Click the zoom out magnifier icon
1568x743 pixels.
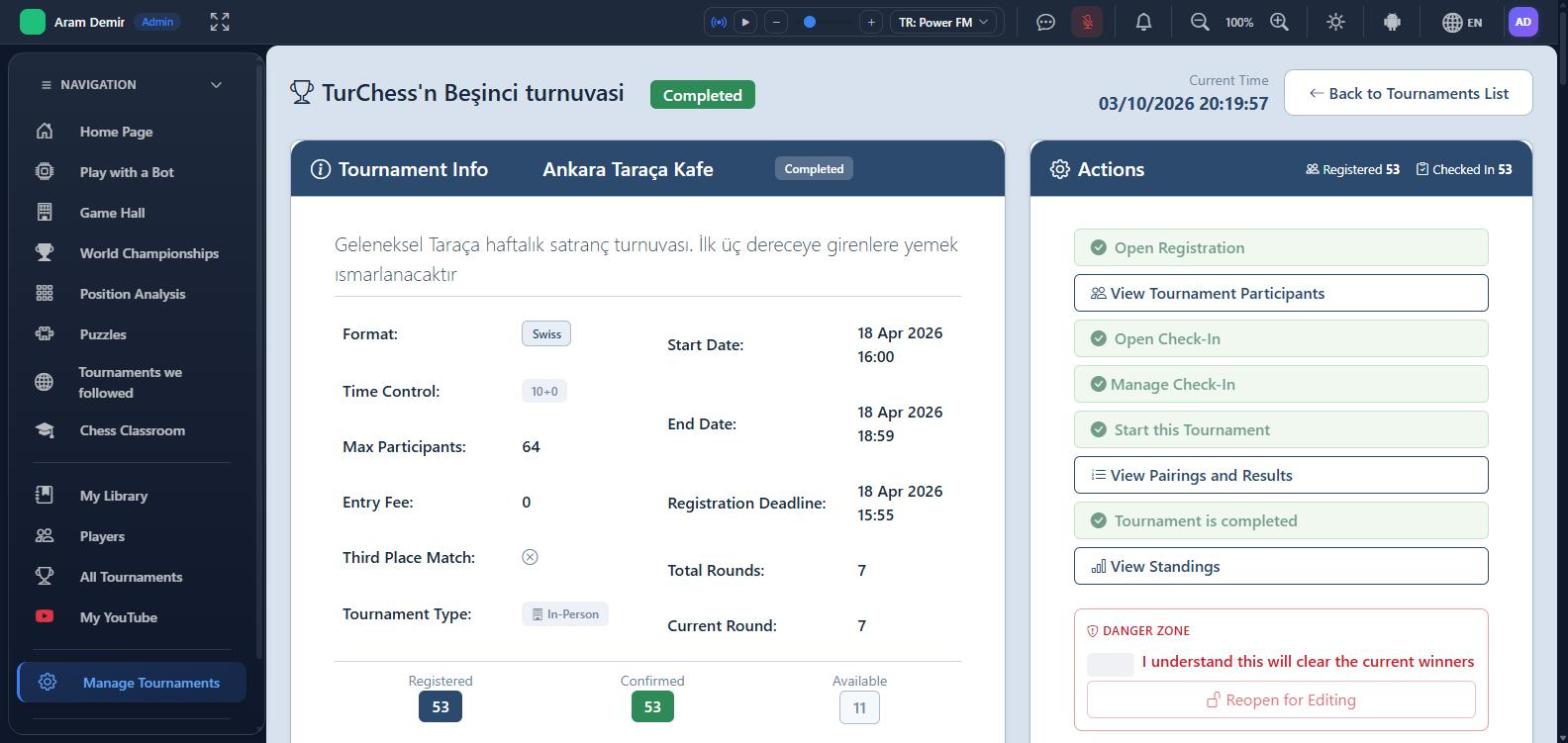tap(1200, 22)
